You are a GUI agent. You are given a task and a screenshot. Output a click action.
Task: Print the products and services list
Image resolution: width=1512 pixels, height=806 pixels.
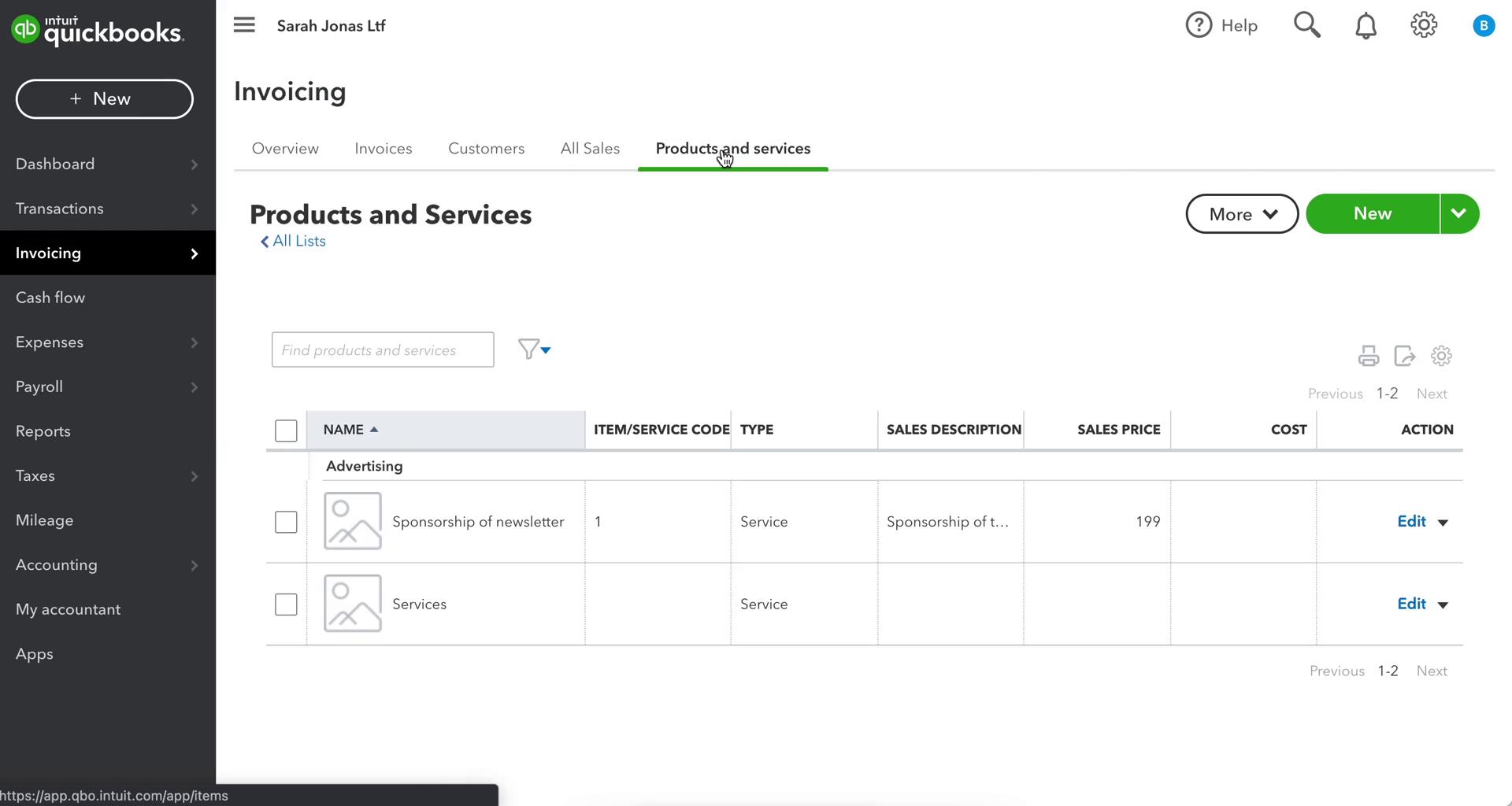[1369, 356]
